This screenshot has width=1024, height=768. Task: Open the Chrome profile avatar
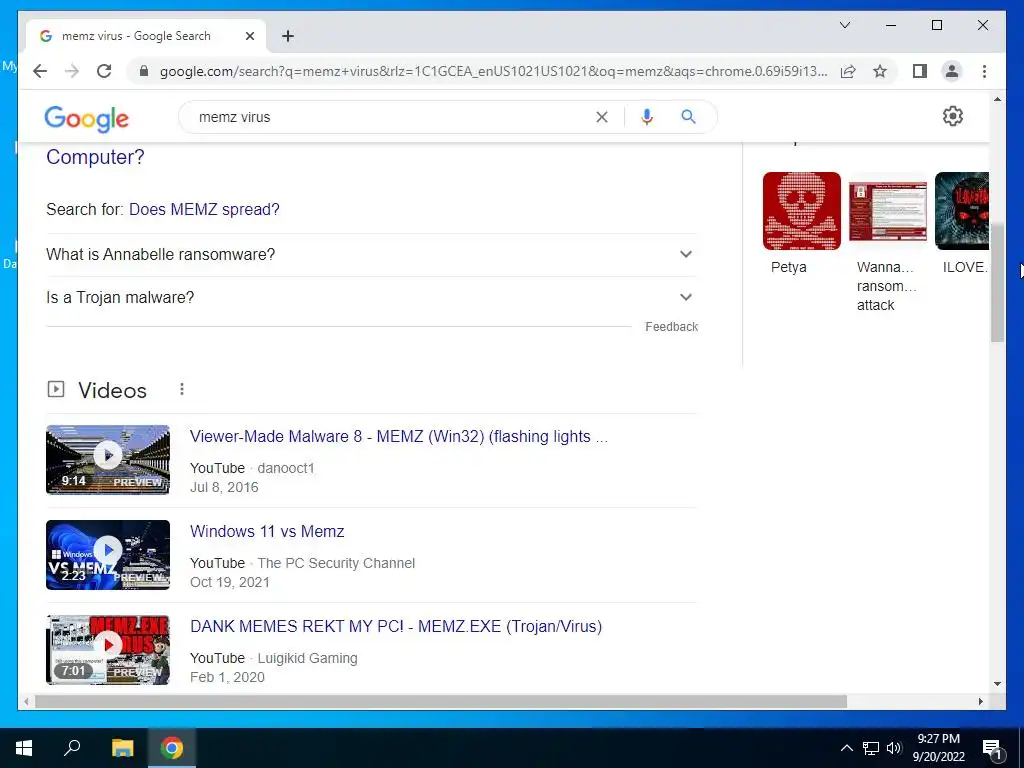952,71
